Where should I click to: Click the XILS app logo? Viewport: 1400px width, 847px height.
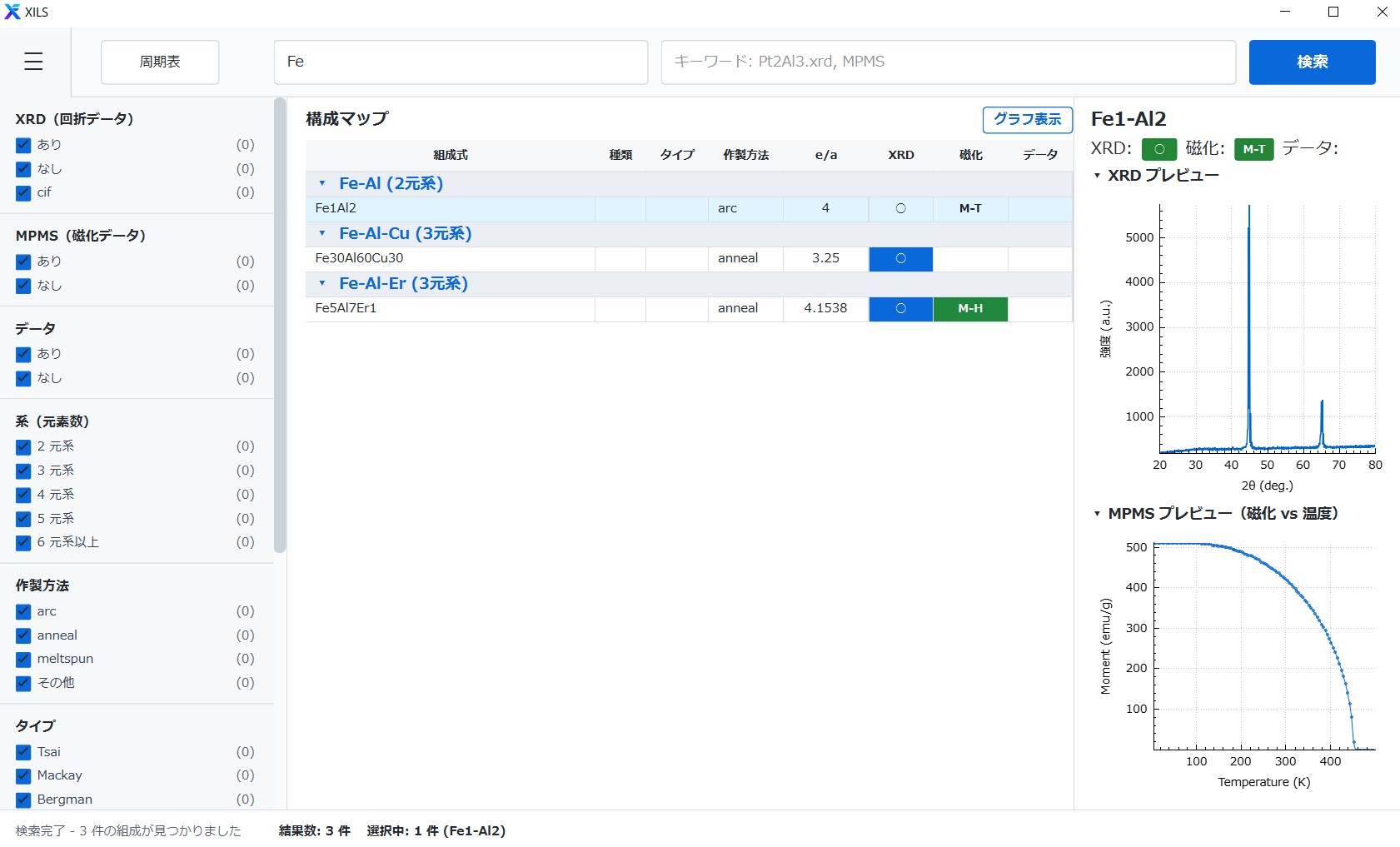pyautogui.click(x=12, y=12)
